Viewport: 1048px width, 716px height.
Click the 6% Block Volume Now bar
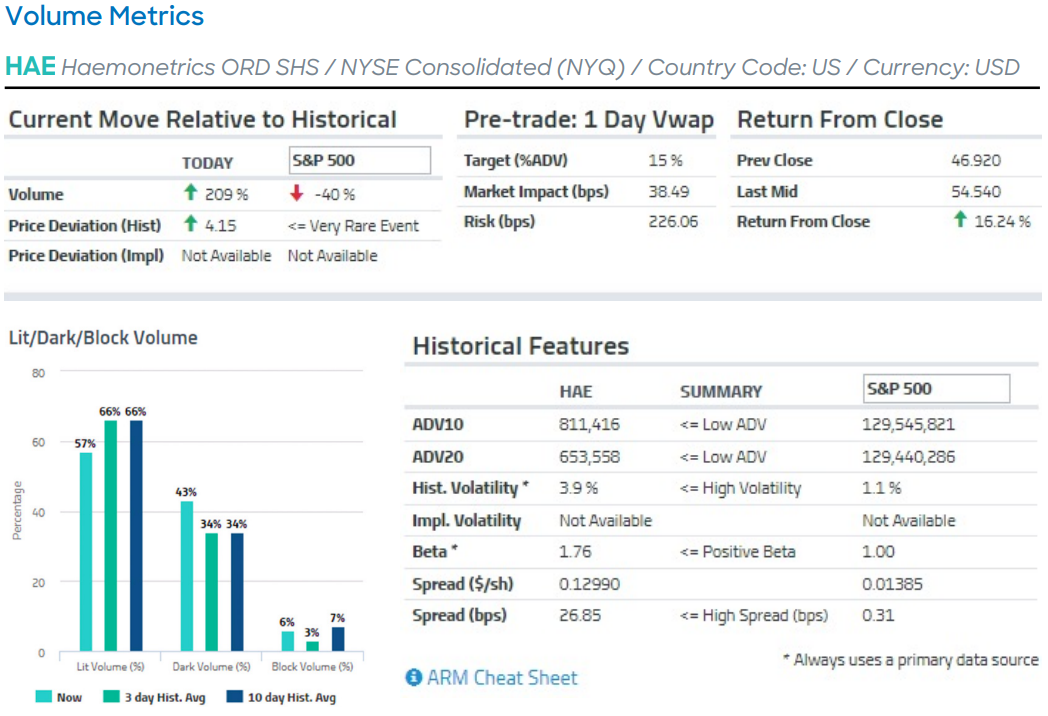(x=287, y=641)
